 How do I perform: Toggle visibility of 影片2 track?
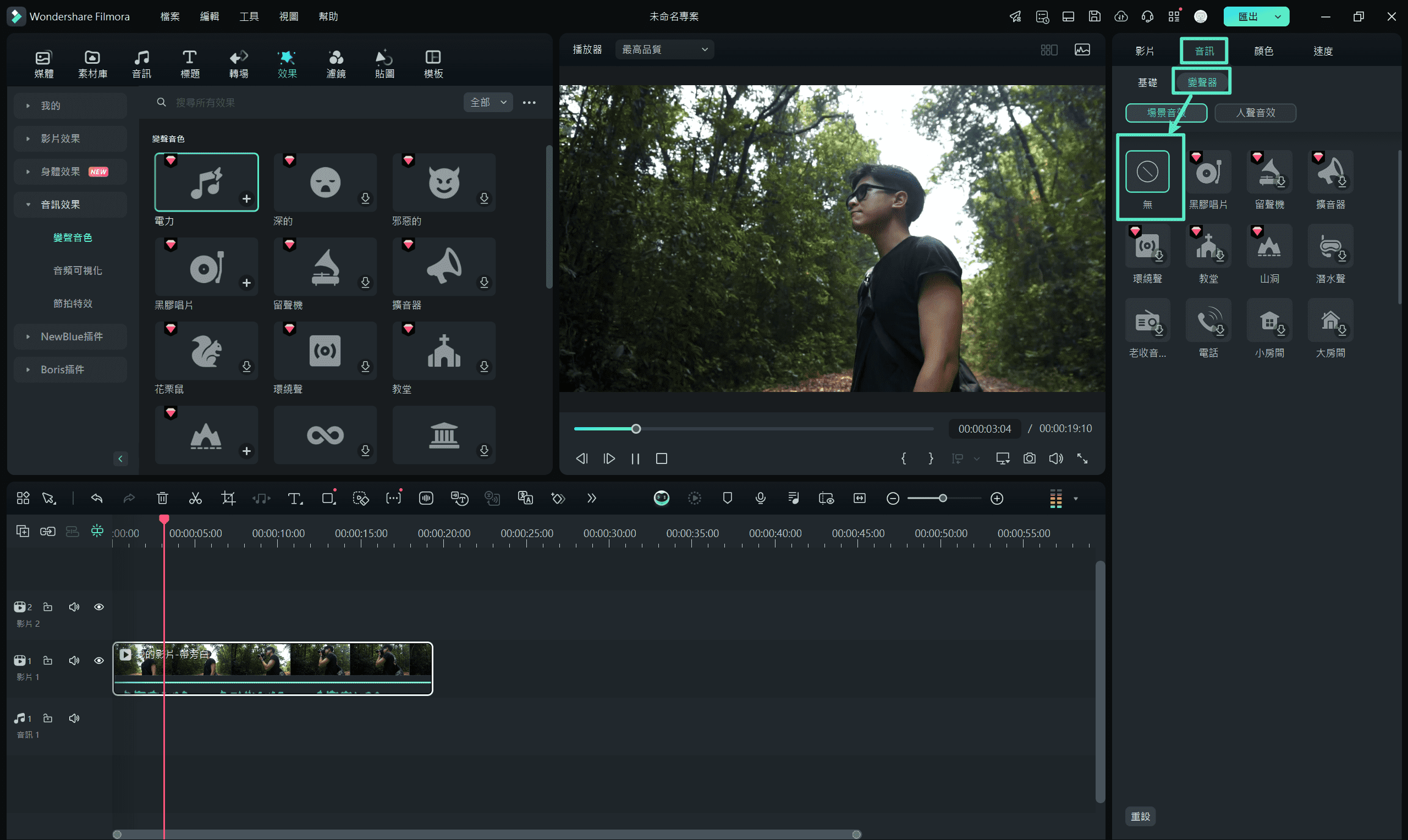pos(100,607)
